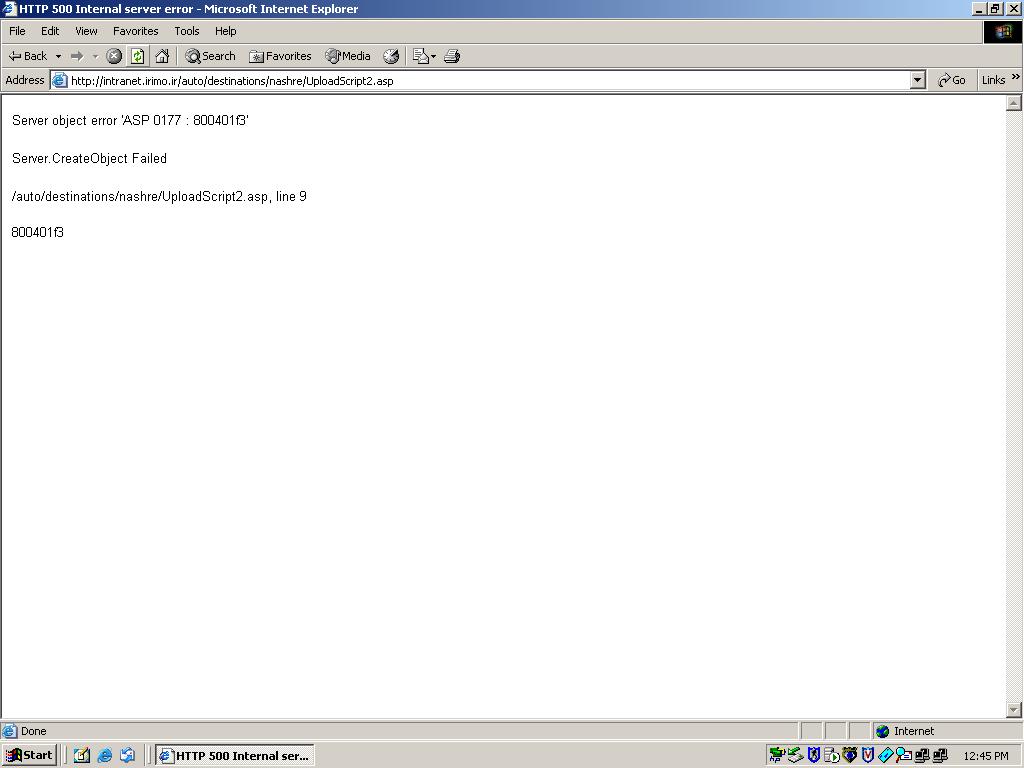Open the Help menu
The height and width of the screenshot is (768, 1024).
pos(225,31)
